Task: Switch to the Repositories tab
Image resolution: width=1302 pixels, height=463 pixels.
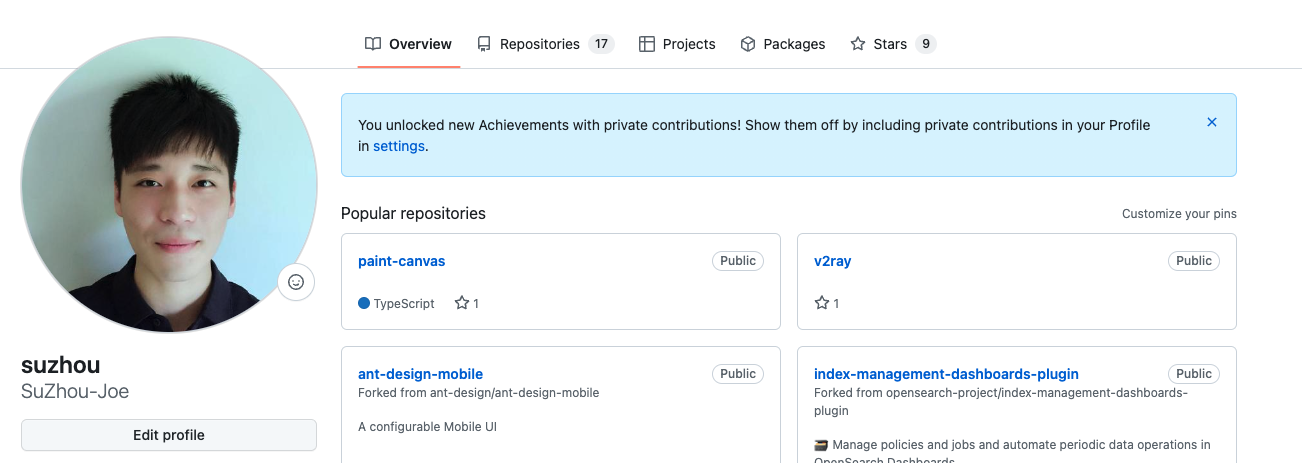Action: (x=539, y=44)
